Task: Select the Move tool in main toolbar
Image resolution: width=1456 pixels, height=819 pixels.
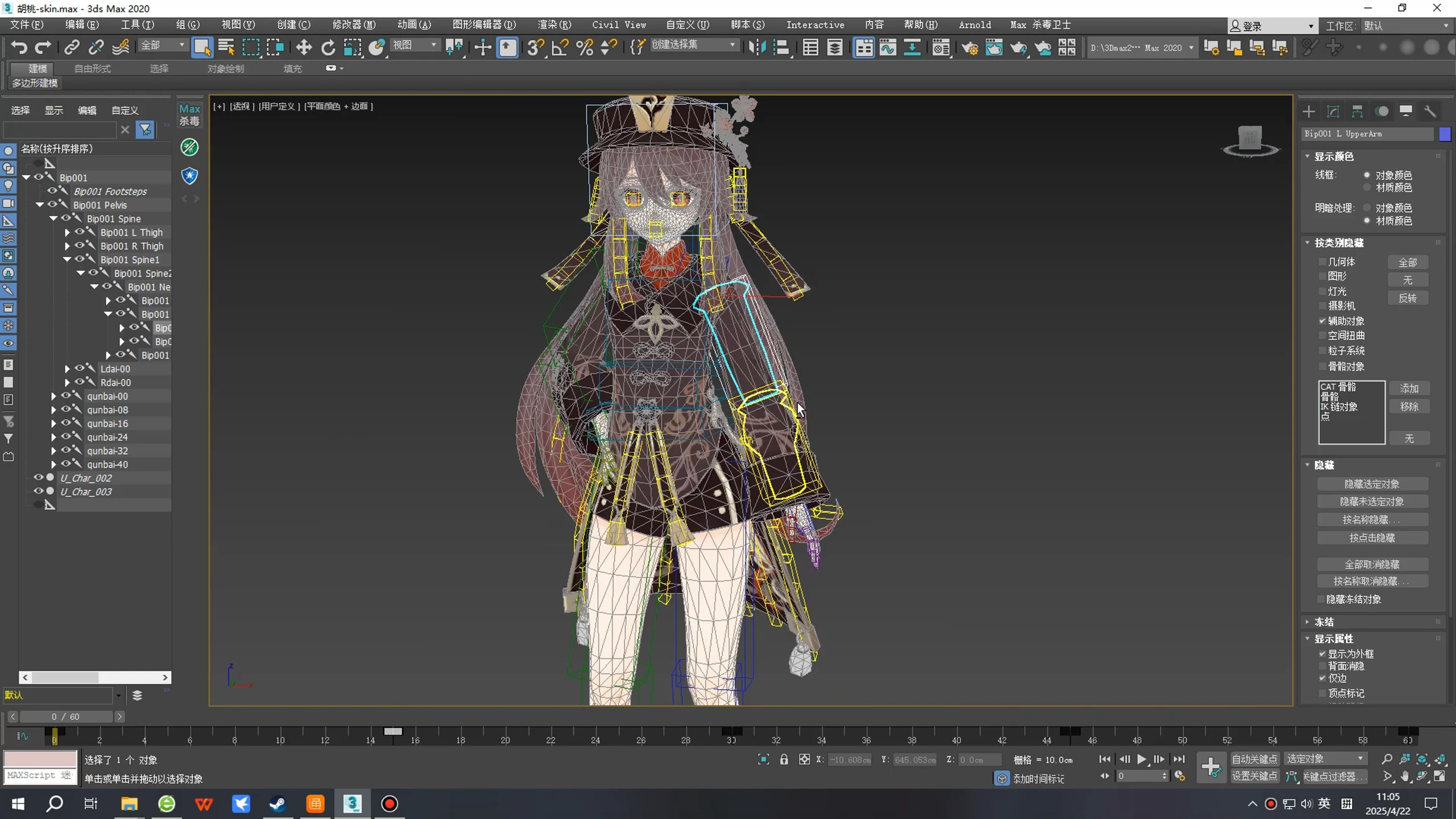Action: pyautogui.click(x=304, y=47)
